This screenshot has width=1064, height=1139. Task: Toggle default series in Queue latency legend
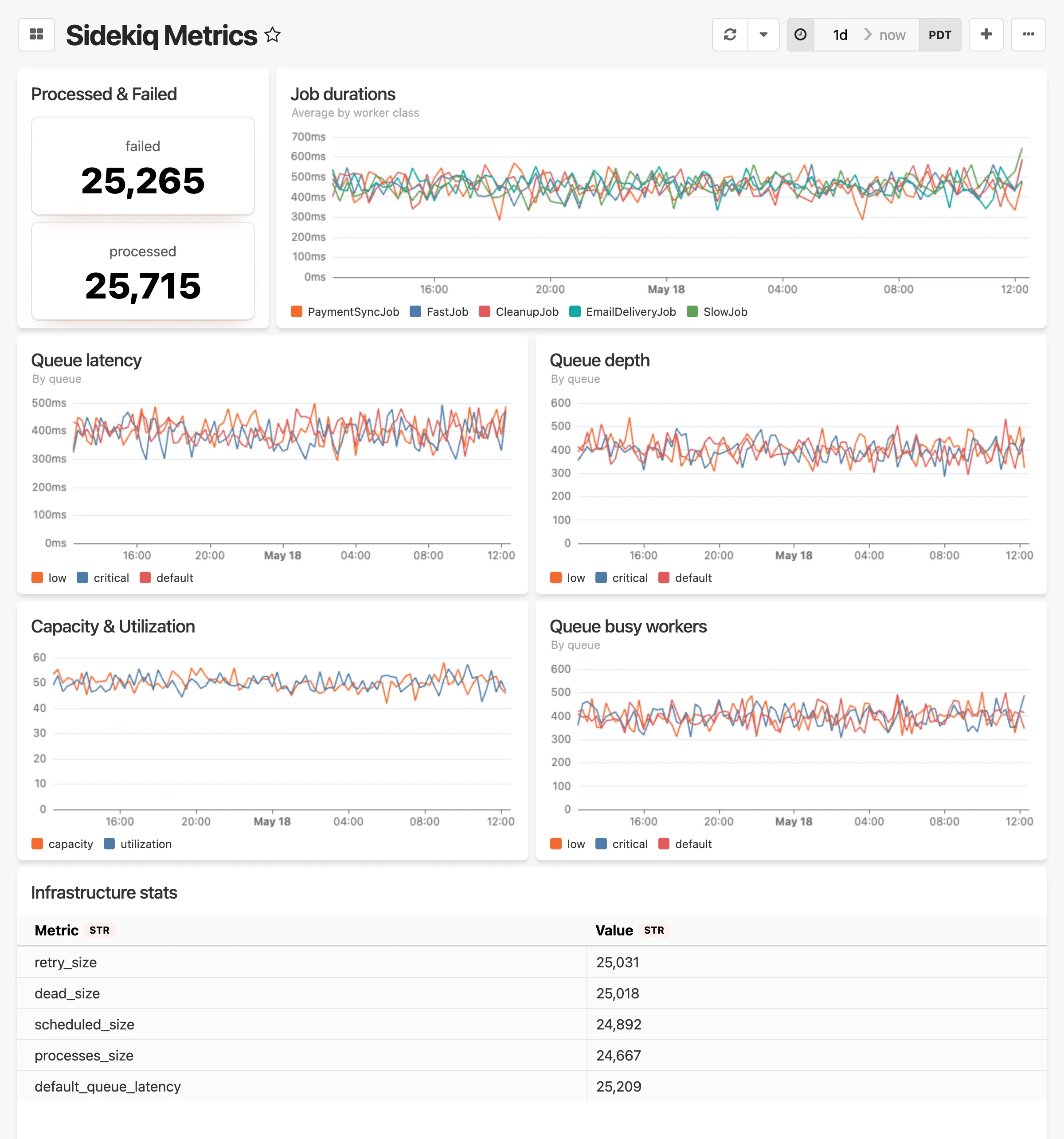pos(167,577)
